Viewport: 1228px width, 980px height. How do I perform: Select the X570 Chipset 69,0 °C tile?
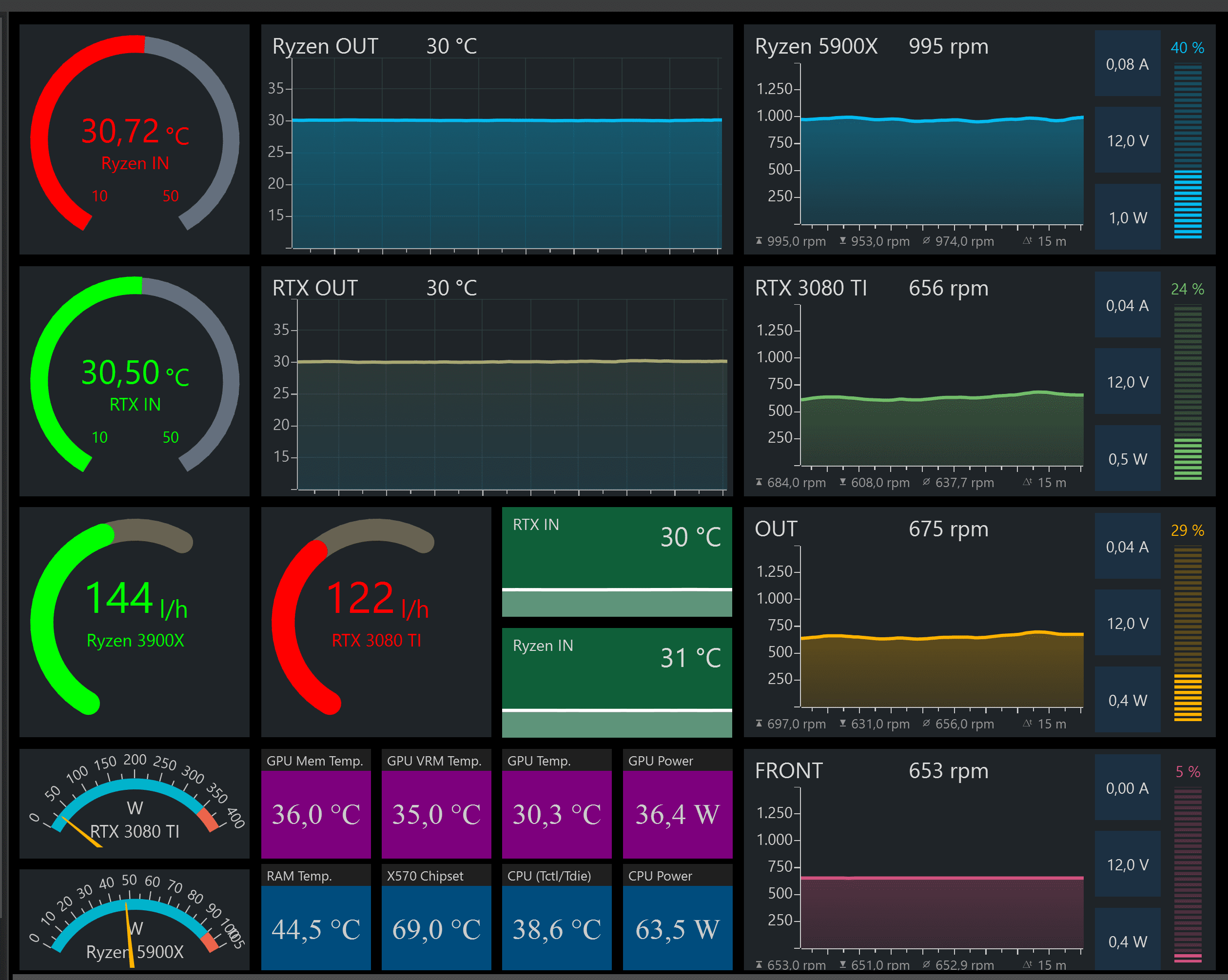coord(436,917)
